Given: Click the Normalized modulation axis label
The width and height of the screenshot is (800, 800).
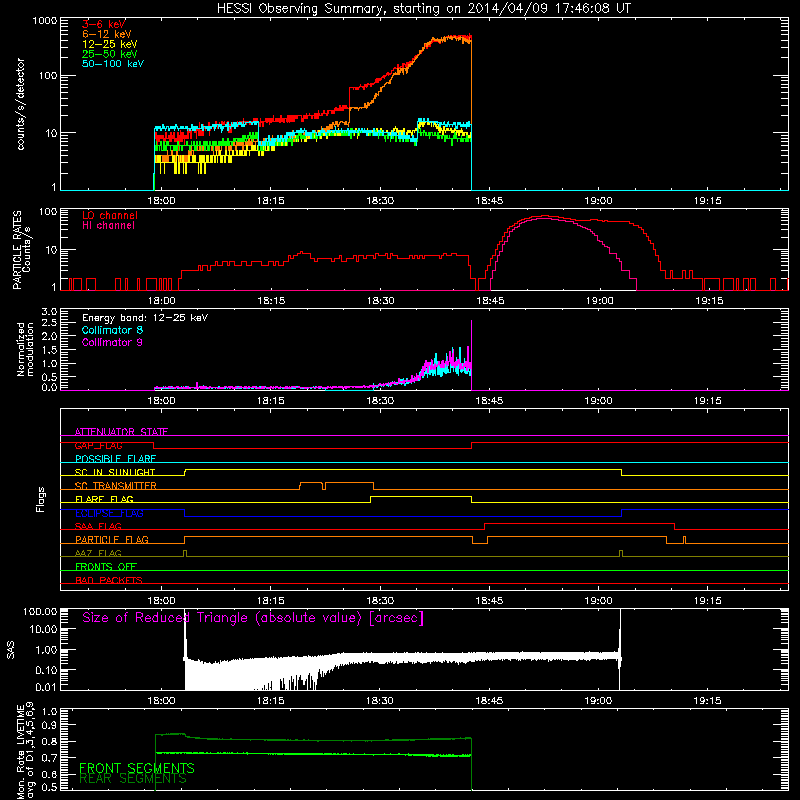Looking at the screenshot, I should point(25,349).
